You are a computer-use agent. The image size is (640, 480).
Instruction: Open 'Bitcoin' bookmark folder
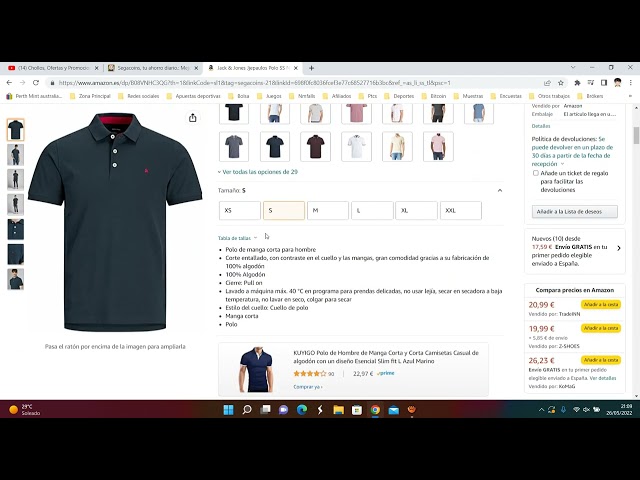coord(434,96)
